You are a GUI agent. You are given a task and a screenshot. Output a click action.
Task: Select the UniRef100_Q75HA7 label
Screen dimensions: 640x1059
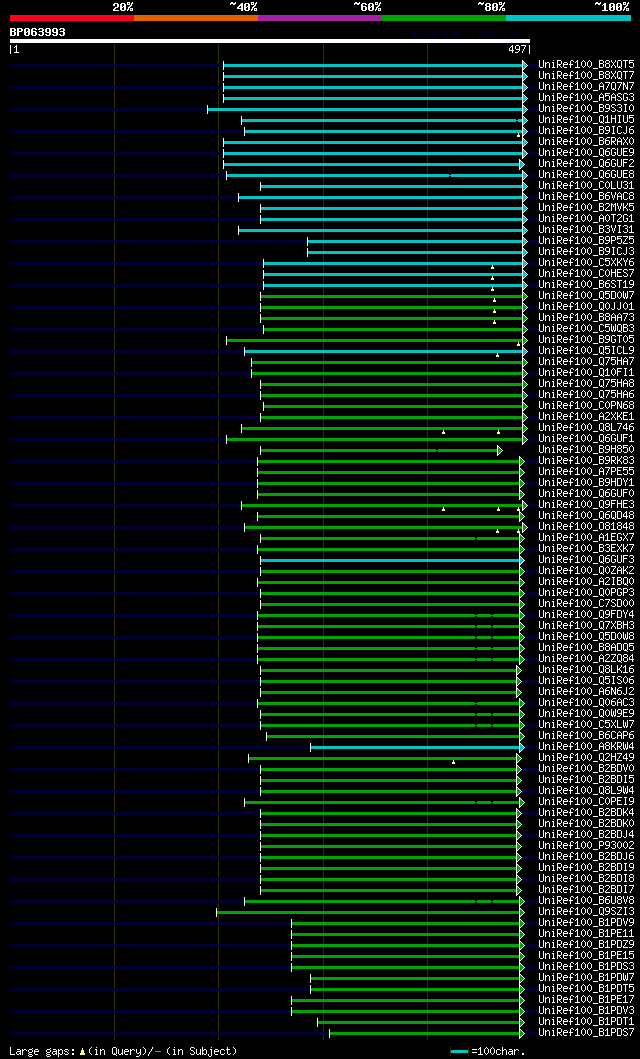(587, 362)
